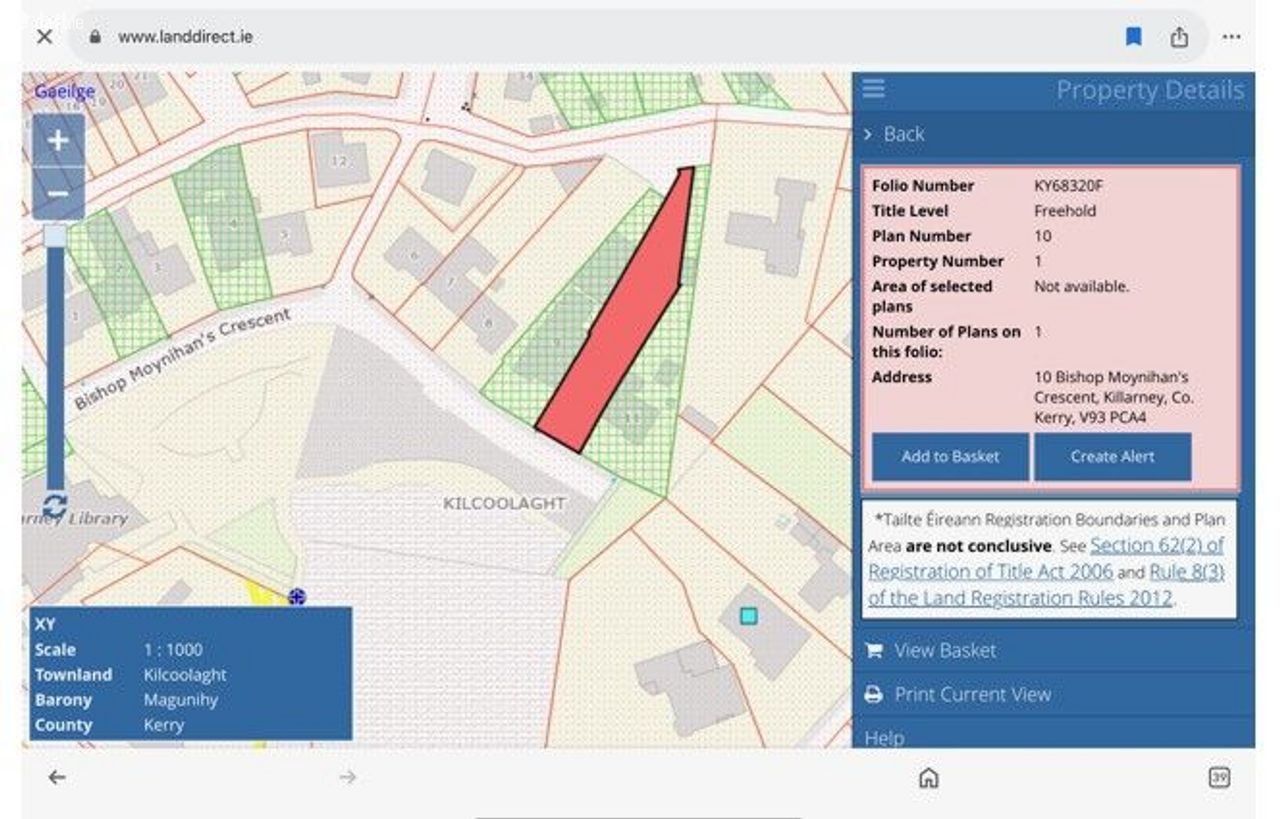Add folio KY68320F to basket
The image size is (1280, 819).
coord(950,457)
